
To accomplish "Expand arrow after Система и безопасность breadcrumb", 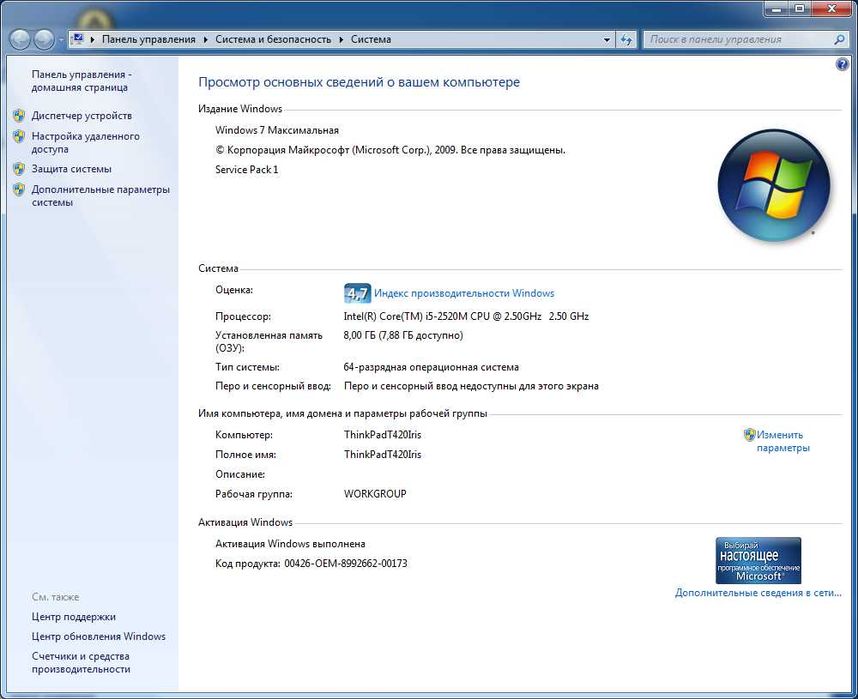I will [341, 39].
